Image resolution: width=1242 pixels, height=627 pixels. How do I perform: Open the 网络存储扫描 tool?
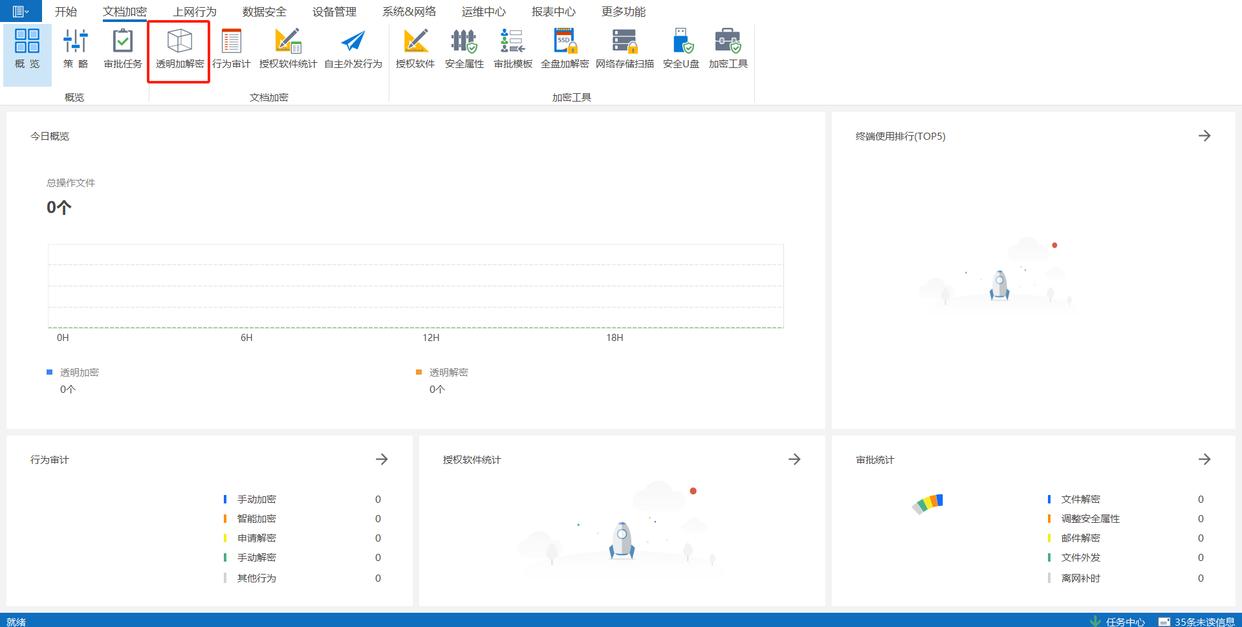pos(625,49)
